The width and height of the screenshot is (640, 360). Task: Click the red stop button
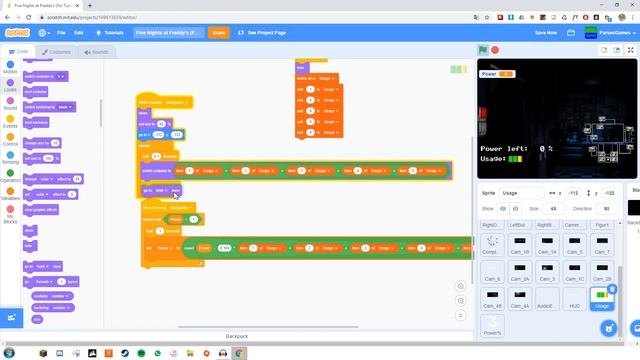pos(495,50)
